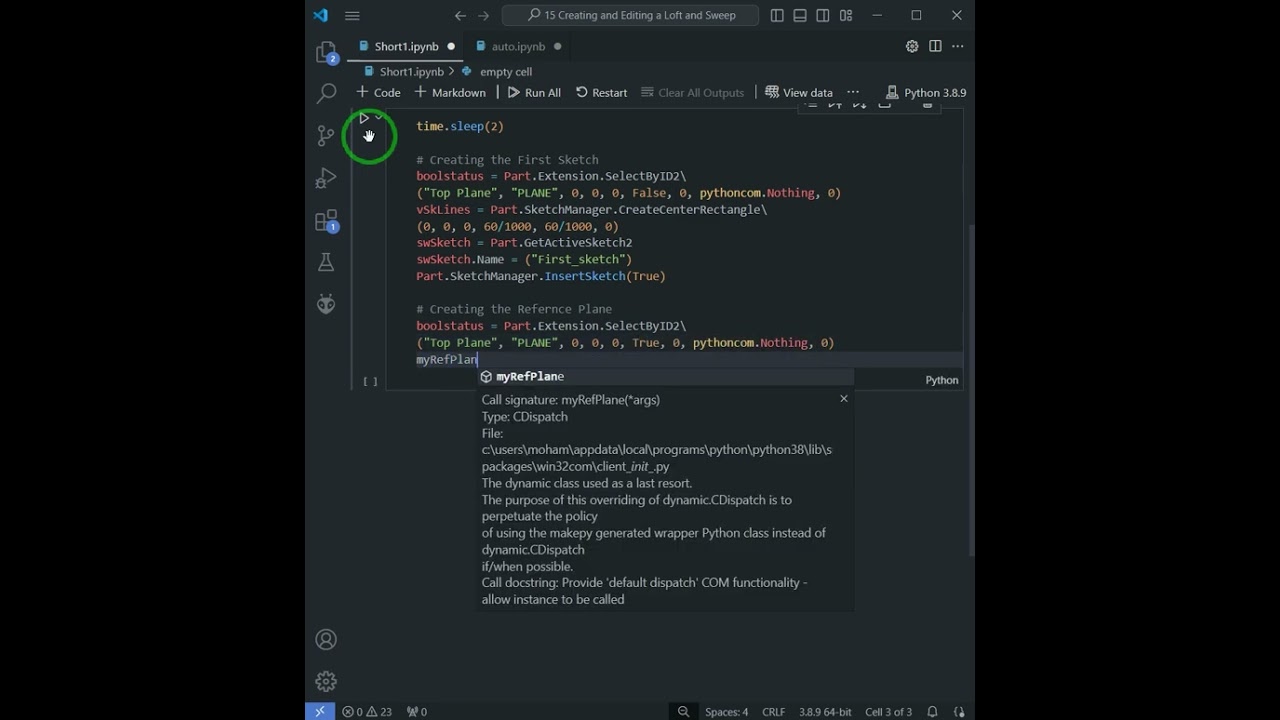Toggle the primary side bar layout
The width and height of the screenshot is (1280, 720).
tap(778, 15)
